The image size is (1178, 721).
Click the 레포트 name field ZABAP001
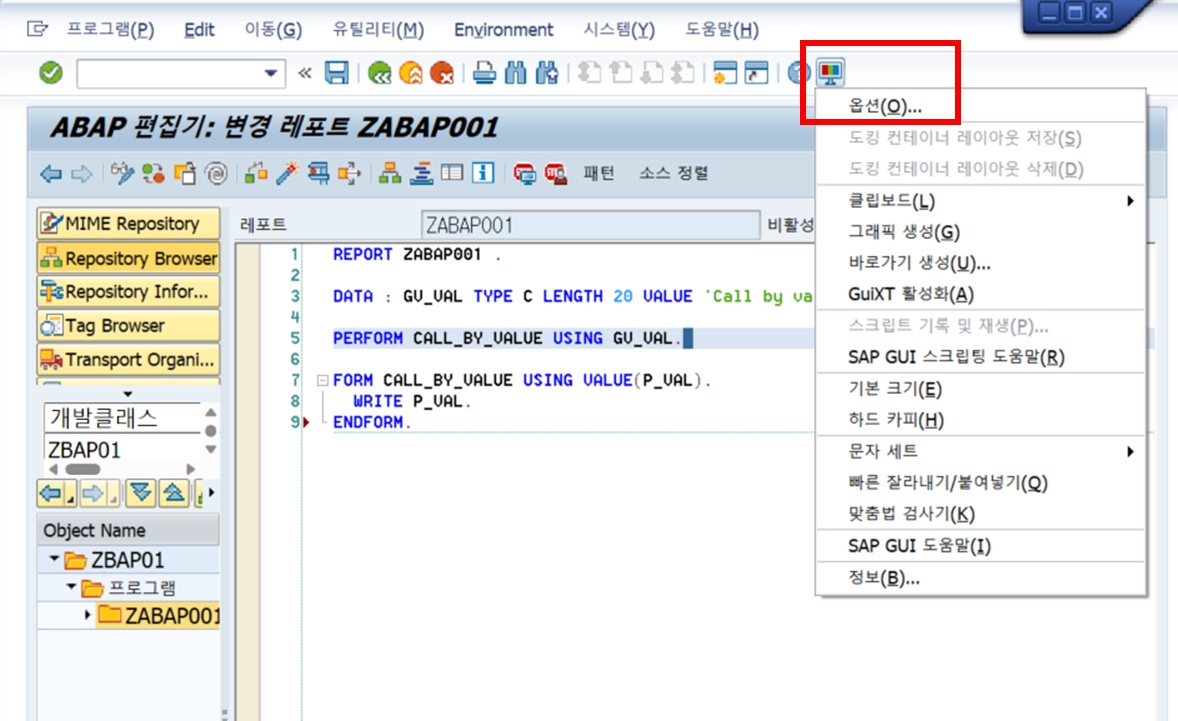tap(591, 225)
